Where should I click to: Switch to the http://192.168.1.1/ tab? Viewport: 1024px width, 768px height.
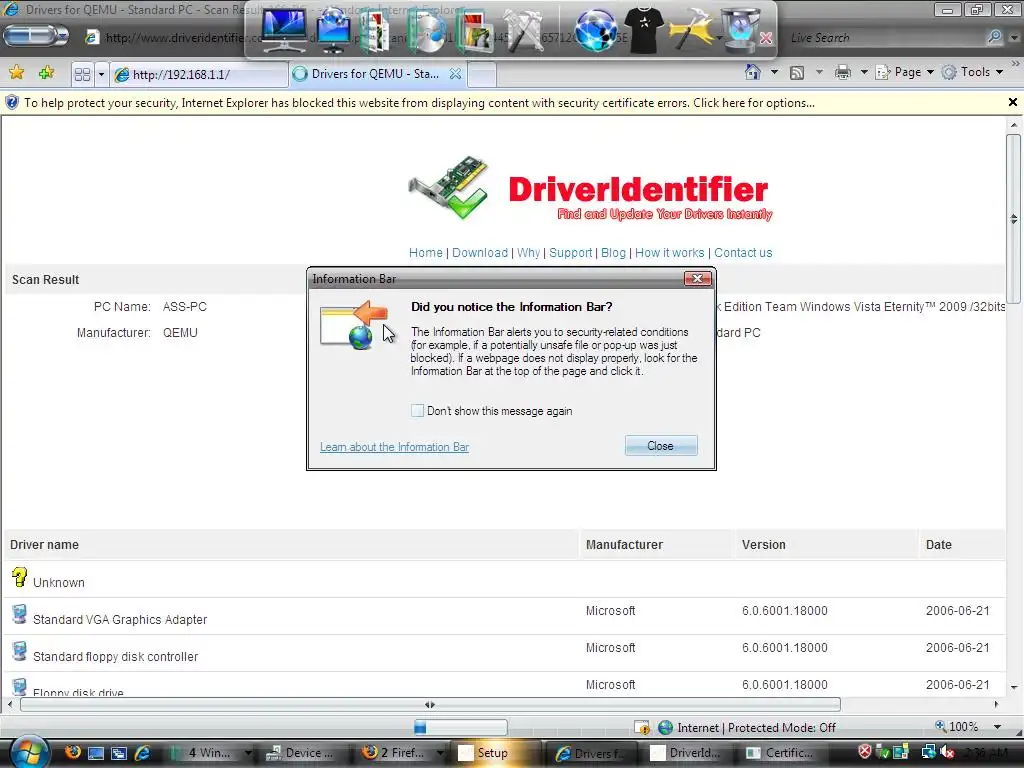click(x=199, y=74)
